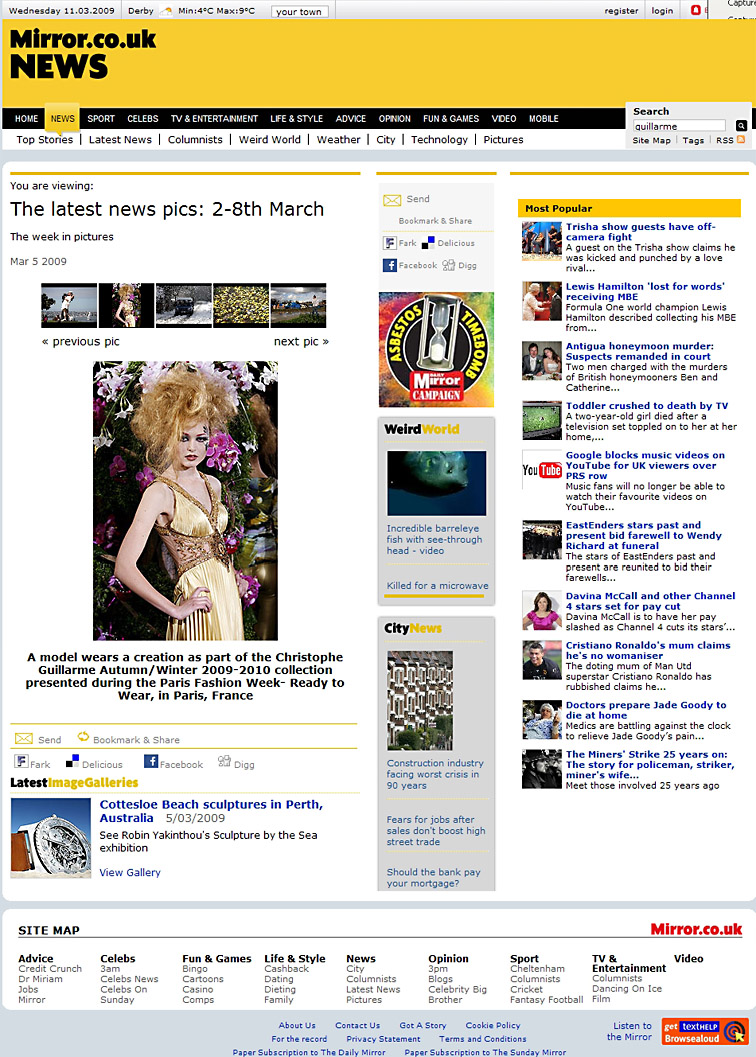Click the Digg icon below the photo caption
The image size is (756, 1057).
(224, 762)
